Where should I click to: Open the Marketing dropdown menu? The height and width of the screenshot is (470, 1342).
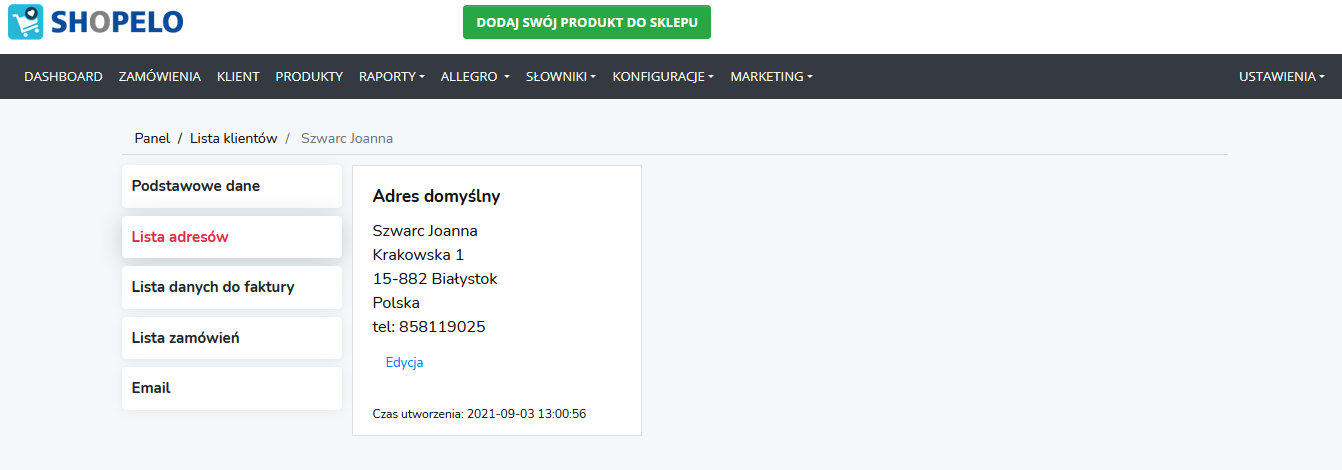coord(771,77)
